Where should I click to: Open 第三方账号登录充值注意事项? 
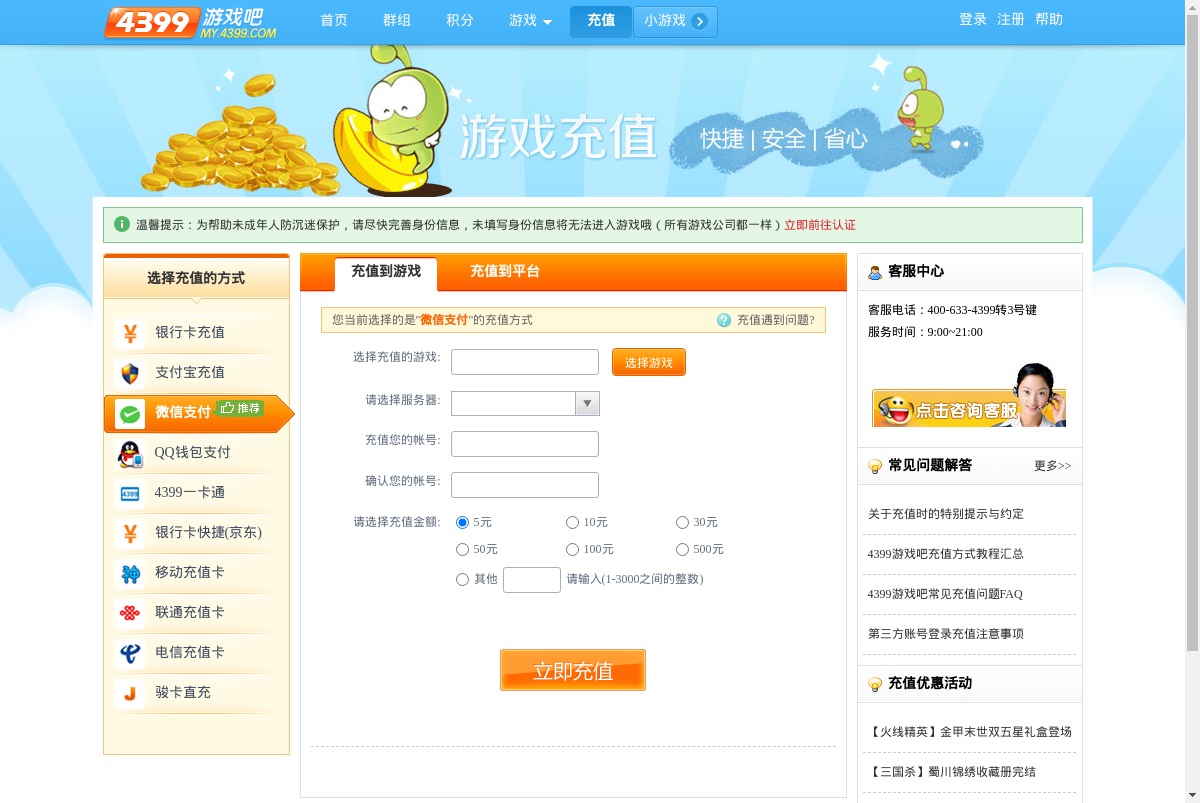point(946,634)
